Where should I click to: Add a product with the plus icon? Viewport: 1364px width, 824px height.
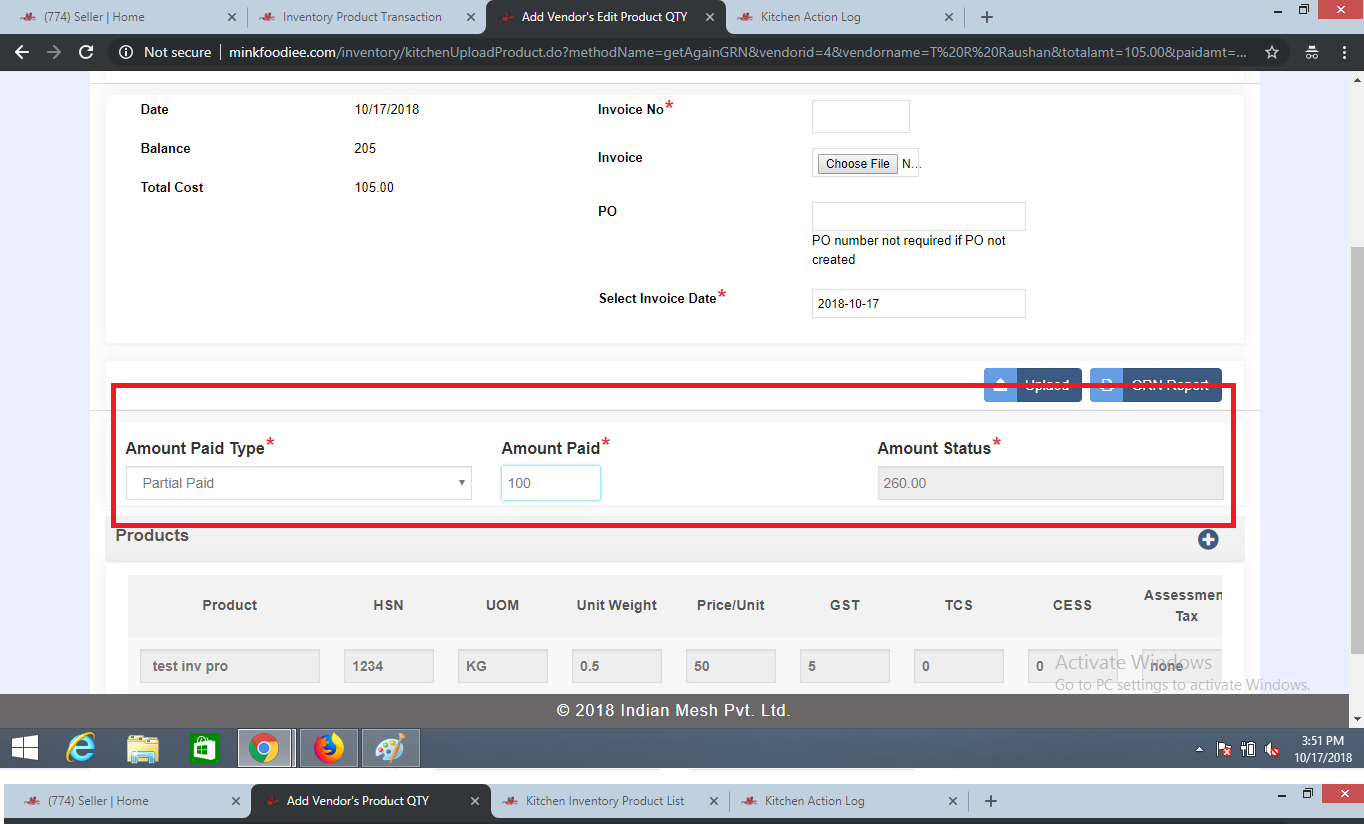coord(1208,539)
